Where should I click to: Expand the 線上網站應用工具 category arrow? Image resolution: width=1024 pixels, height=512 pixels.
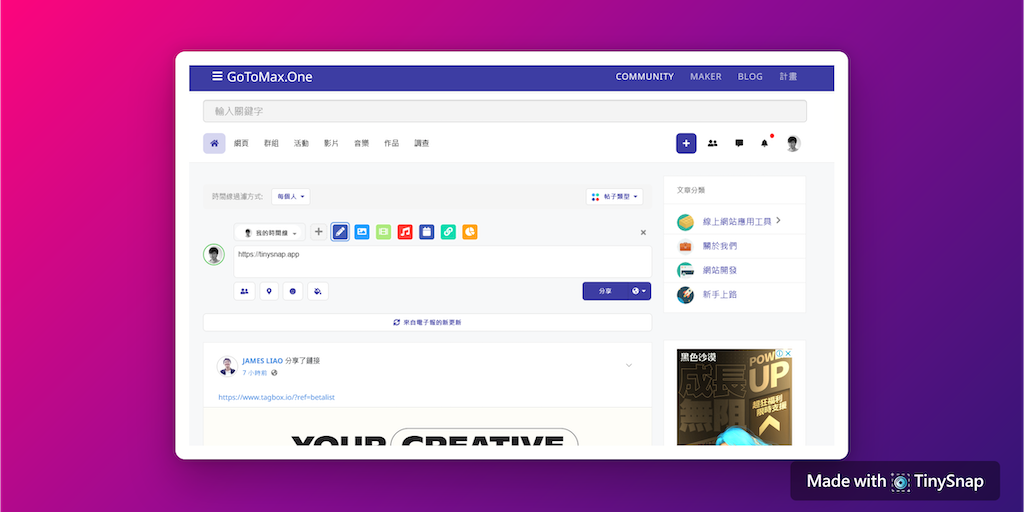(x=778, y=221)
